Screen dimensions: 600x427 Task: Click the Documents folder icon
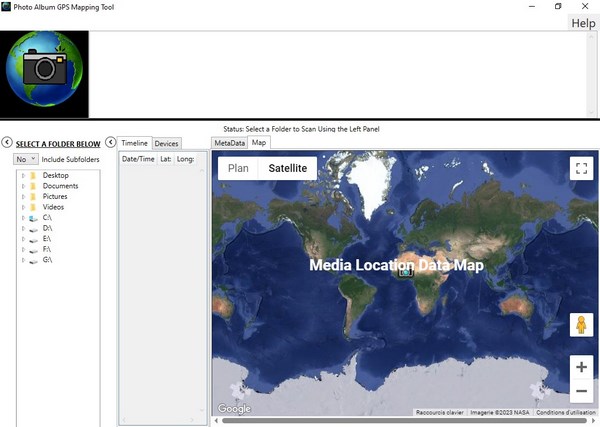tap(33, 186)
